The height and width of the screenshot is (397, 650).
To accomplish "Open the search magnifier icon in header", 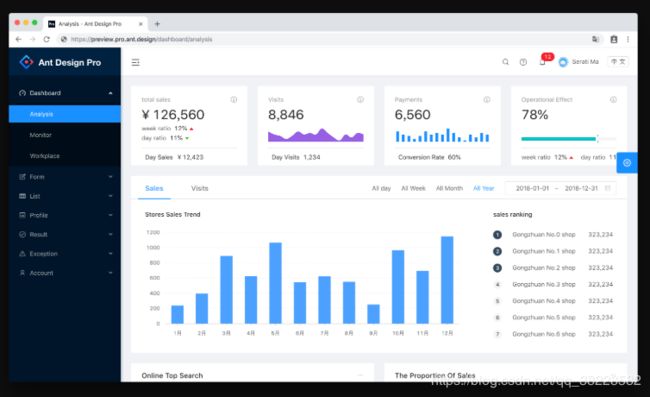I will tap(505, 62).
